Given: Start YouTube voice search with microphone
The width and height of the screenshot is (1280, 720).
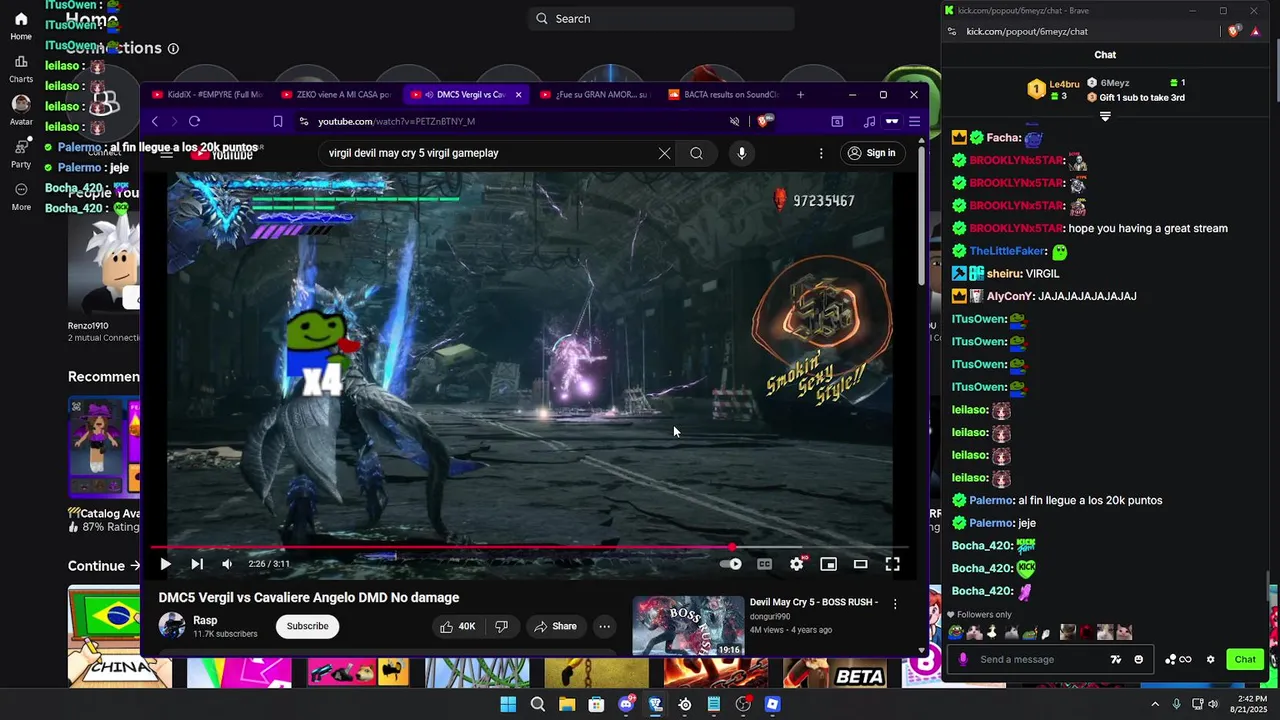Looking at the screenshot, I should pyautogui.click(x=741, y=153).
